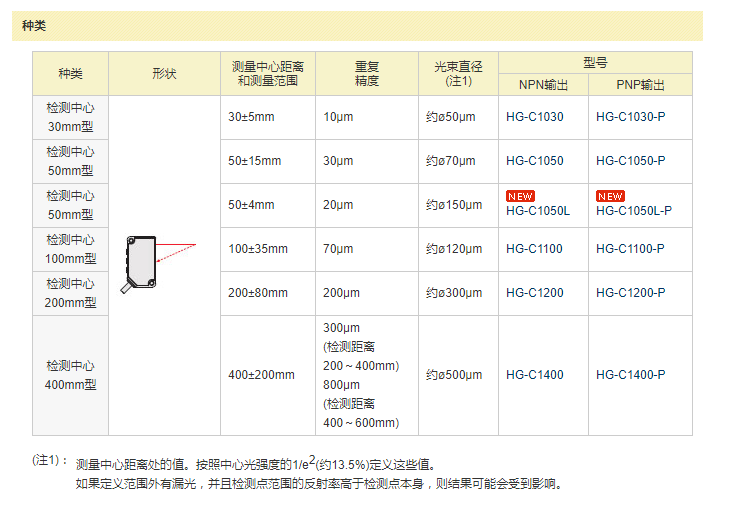Click the 光束直径 (注1) column header
This screenshot has height=516, width=730.
(x=458, y=73)
